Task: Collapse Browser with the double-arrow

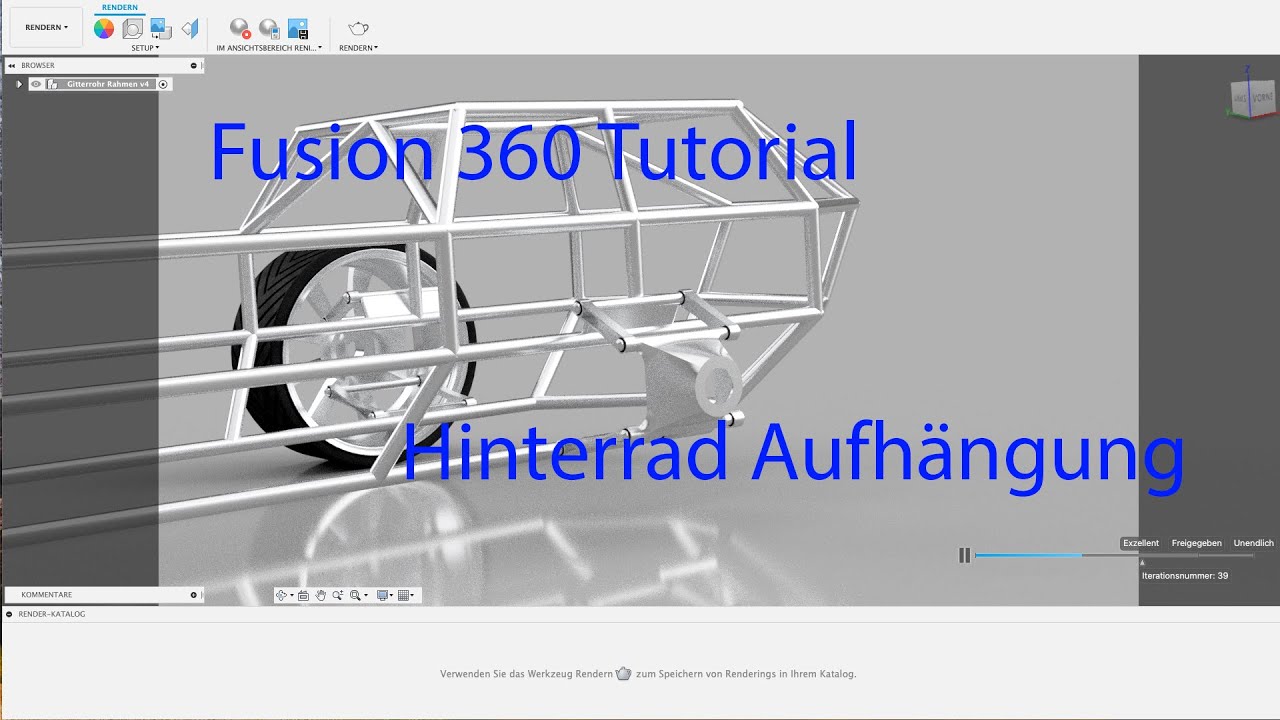Action: 12,66
